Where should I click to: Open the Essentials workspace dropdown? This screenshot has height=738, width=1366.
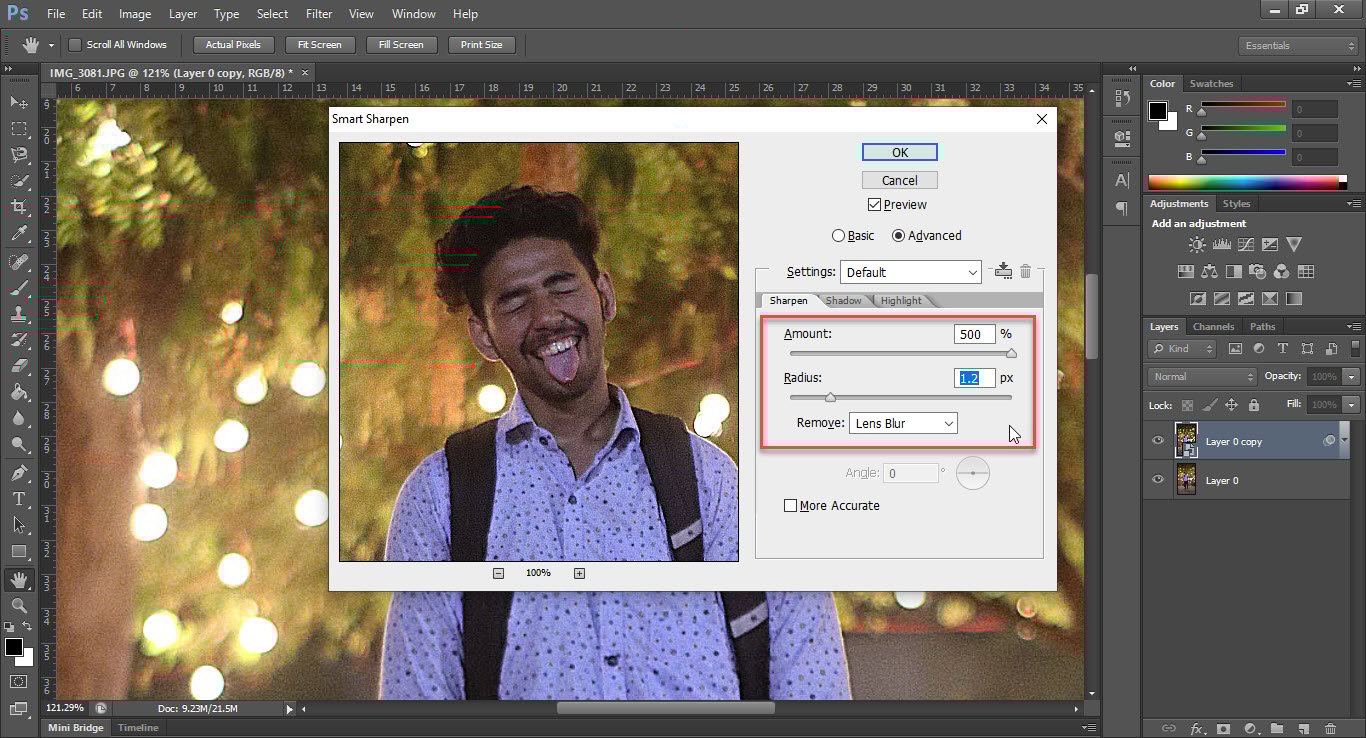tap(1298, 46)
